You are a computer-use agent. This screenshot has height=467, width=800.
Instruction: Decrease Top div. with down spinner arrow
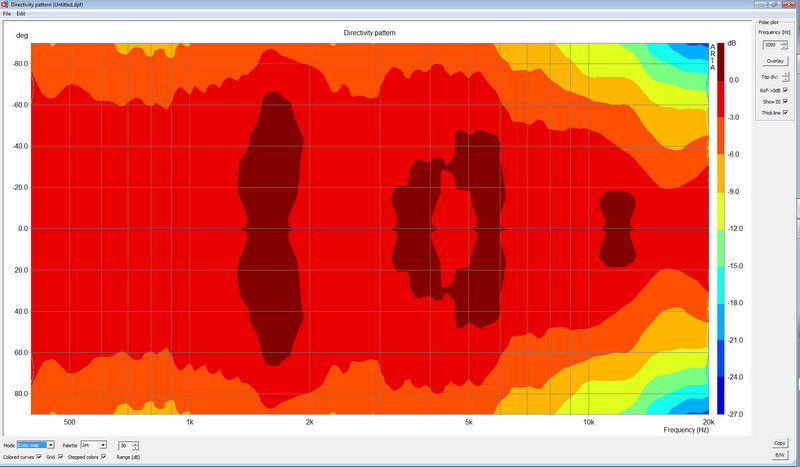click(x=787, y=78)
